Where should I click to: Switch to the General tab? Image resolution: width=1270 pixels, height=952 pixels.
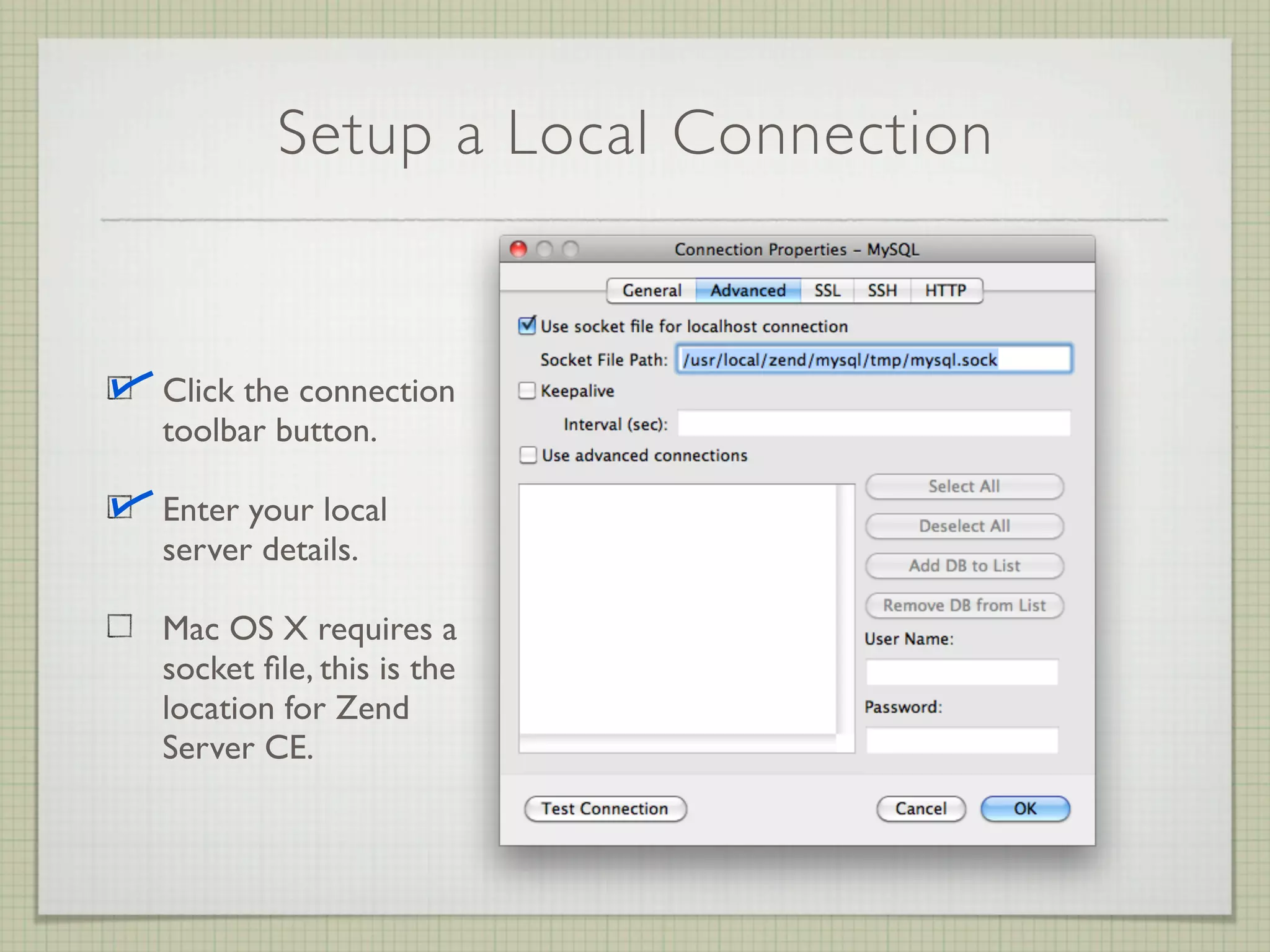click(x=651, y=291)
